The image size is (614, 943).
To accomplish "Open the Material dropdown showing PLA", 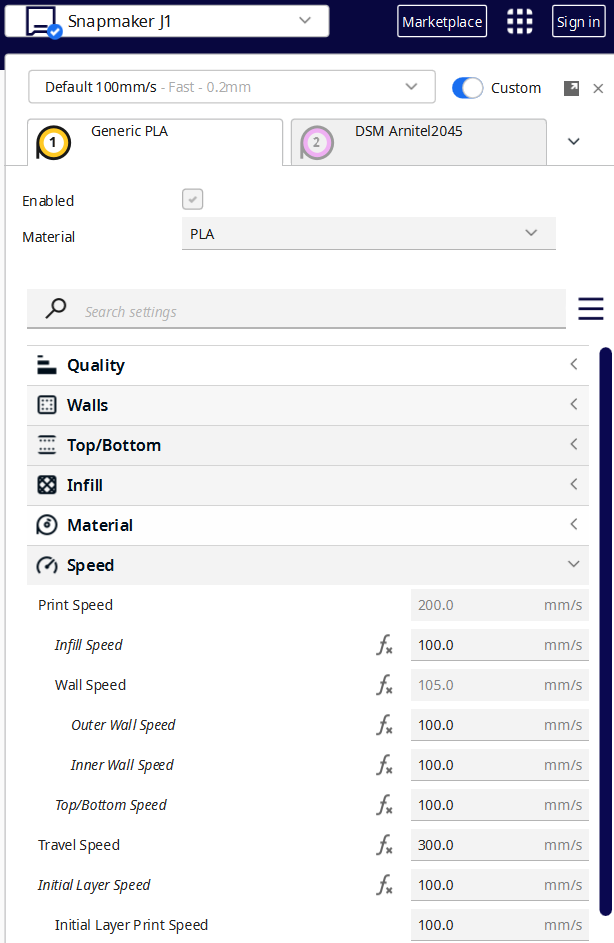I will pyautogui.click(x=368, y=233).
